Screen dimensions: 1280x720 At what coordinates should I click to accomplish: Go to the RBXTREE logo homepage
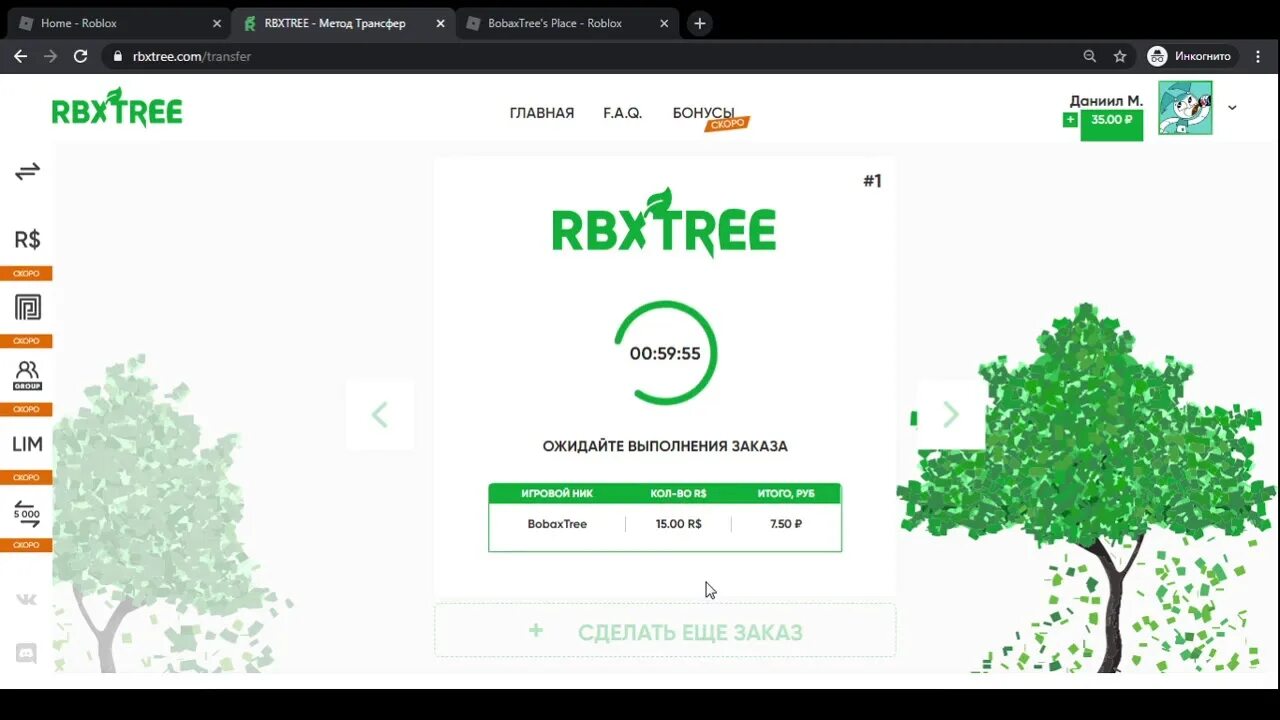coord(117,107)
